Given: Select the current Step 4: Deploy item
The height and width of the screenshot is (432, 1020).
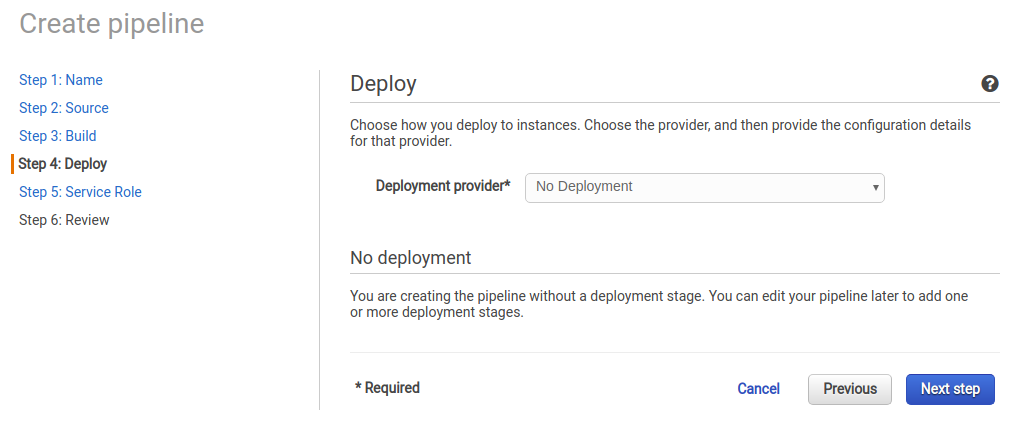Looking at the screenshot, I should tap(62, 164).
